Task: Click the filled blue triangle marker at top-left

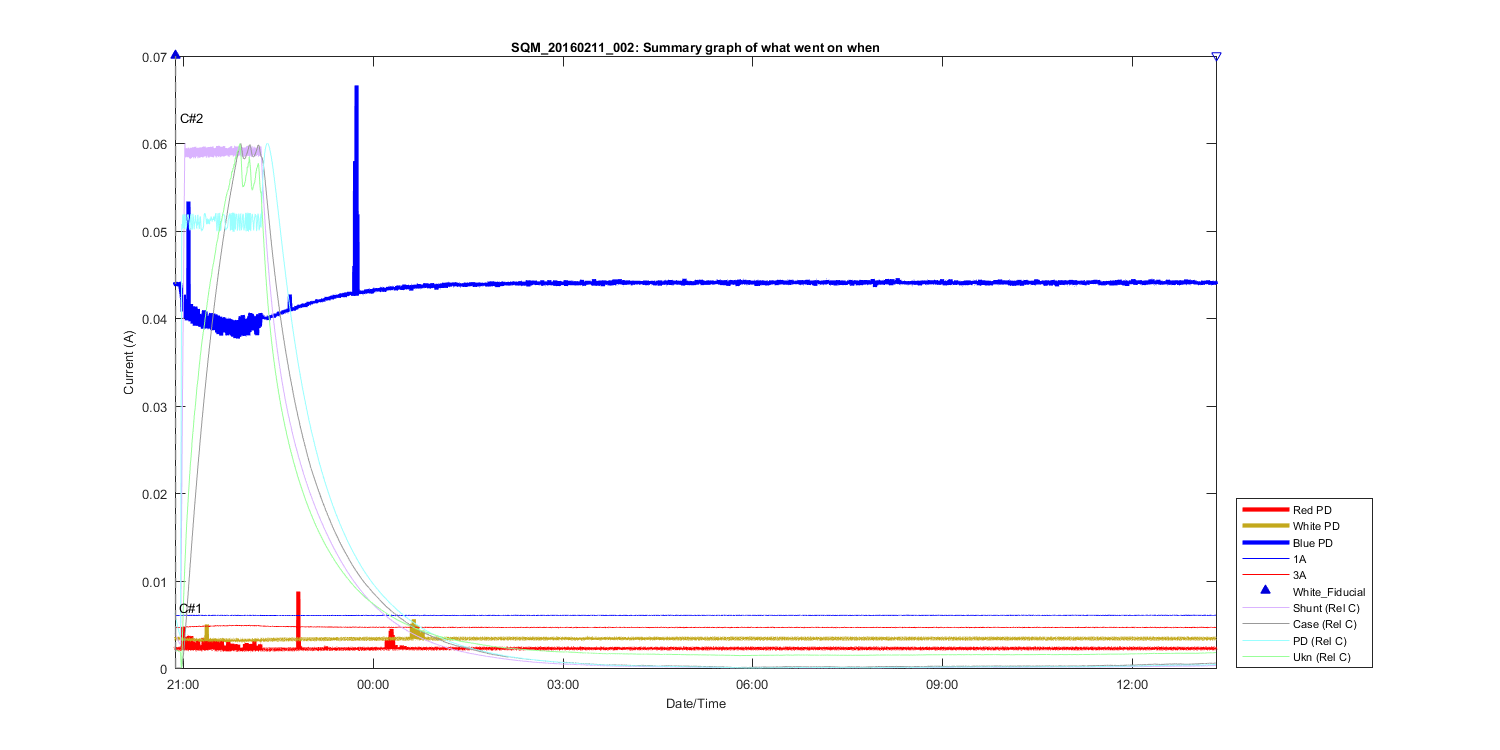Action: (176, 55)
